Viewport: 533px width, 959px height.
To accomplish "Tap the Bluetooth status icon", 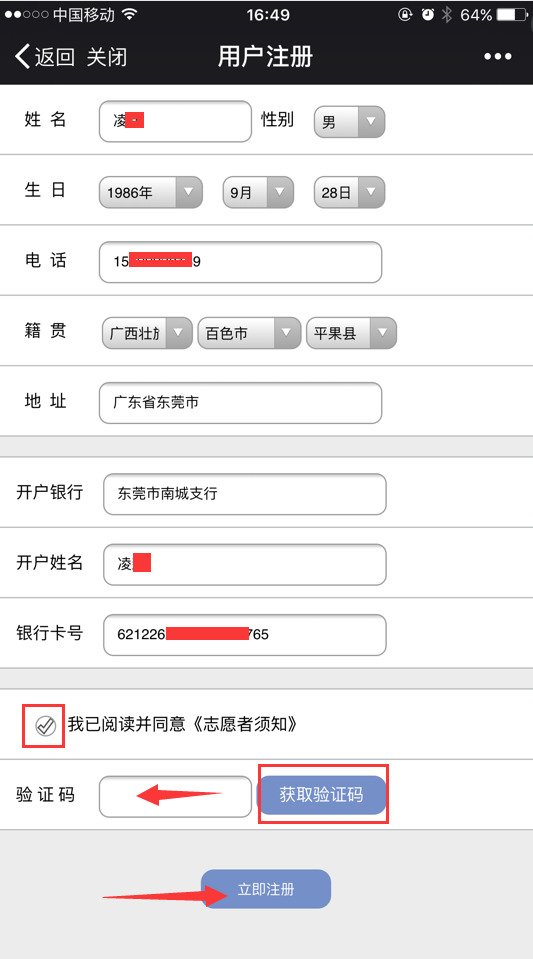I will coord(447,15).
